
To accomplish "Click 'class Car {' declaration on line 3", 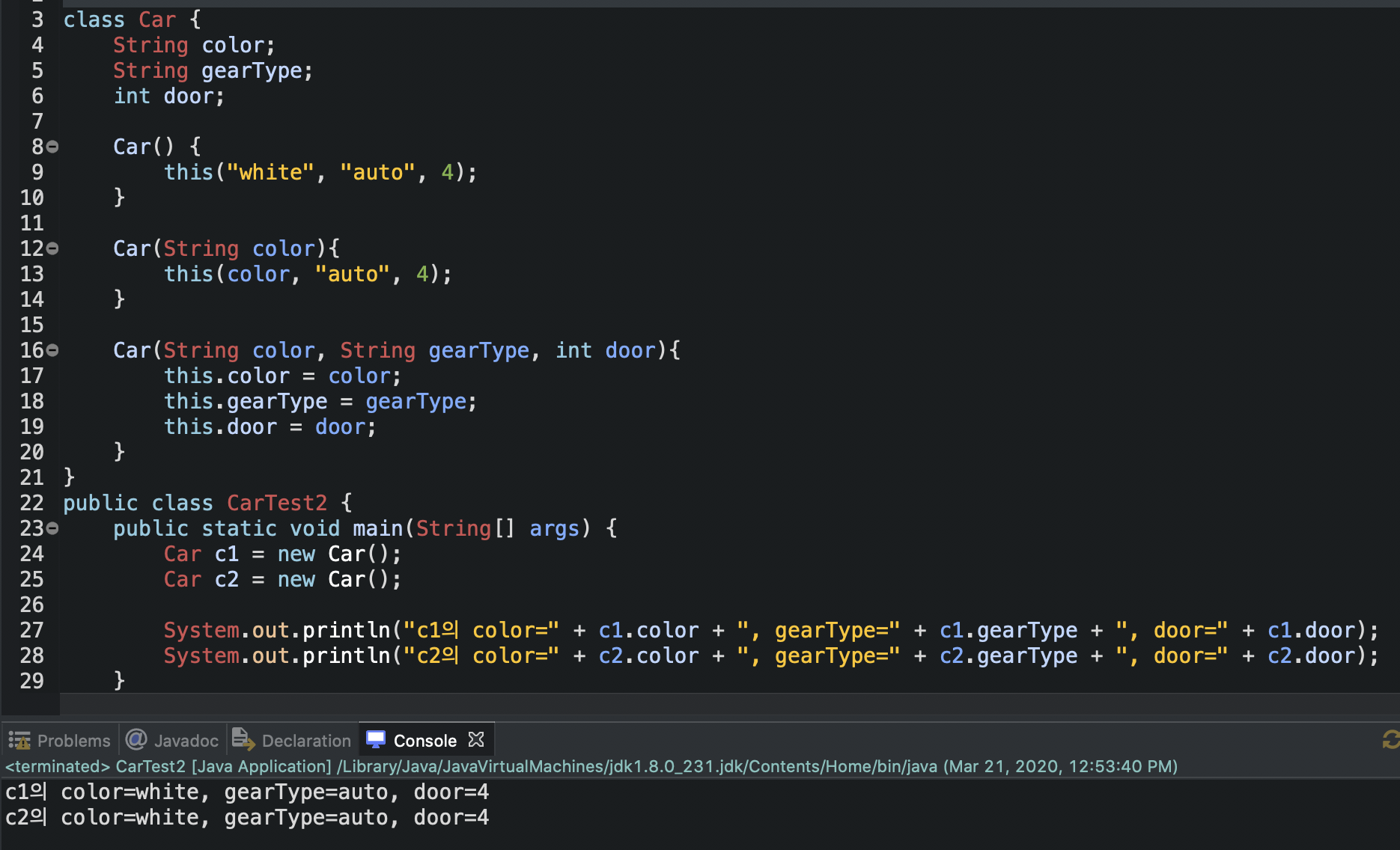I will 132,19.
